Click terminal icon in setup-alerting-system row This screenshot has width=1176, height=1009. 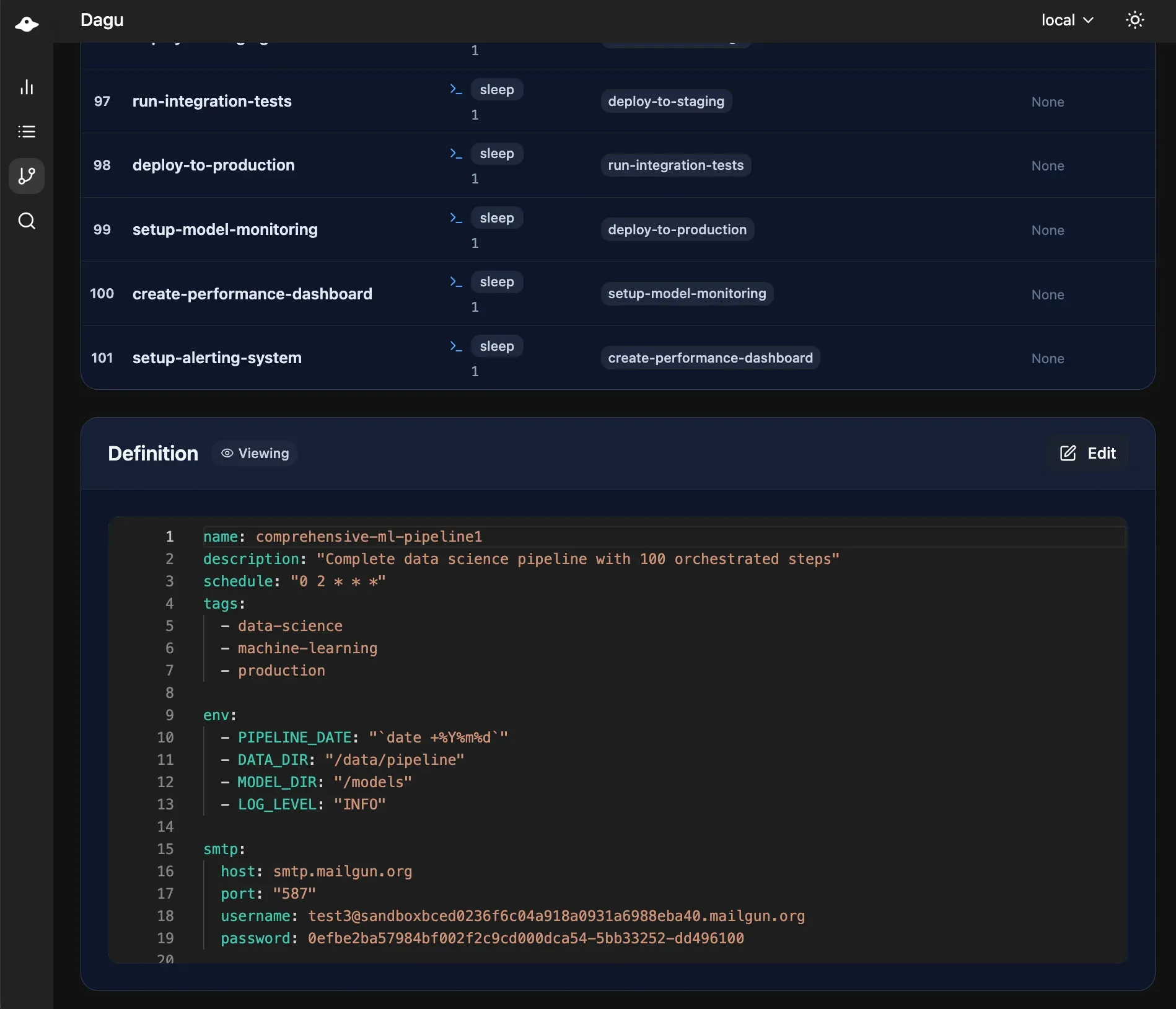point(456,346)
